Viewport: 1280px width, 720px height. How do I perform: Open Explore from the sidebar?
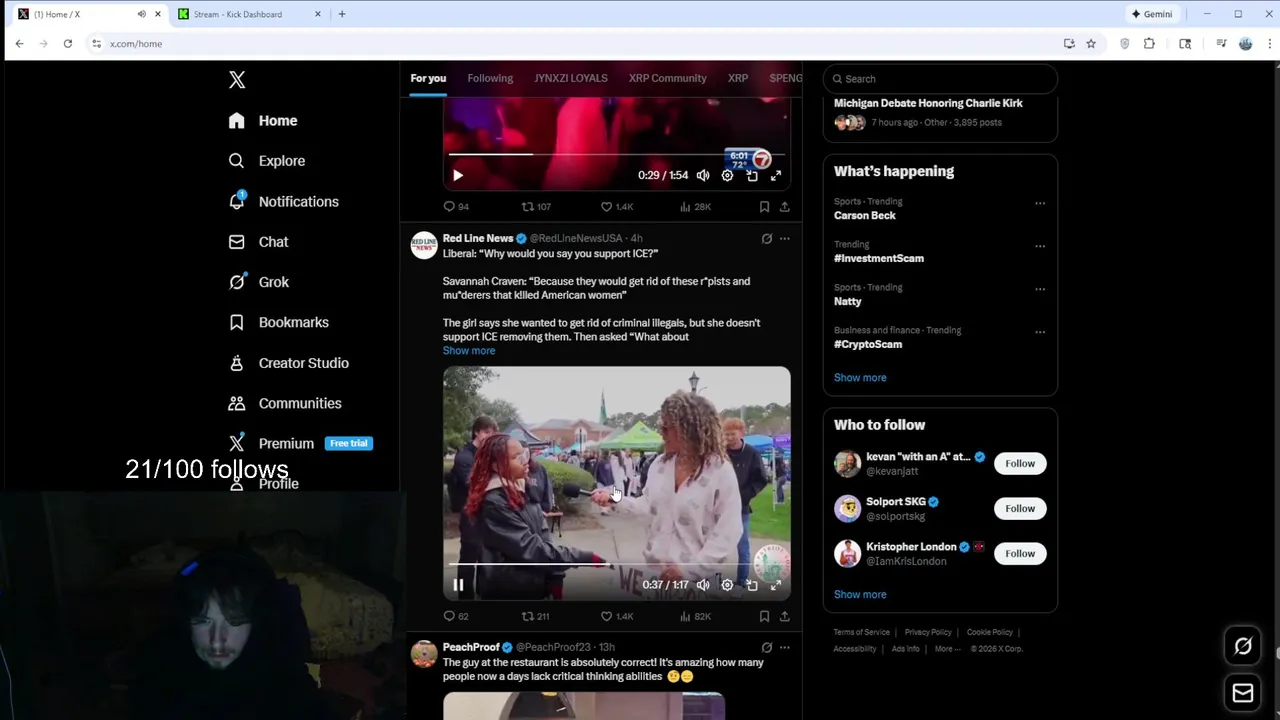(x=266, y=161)
